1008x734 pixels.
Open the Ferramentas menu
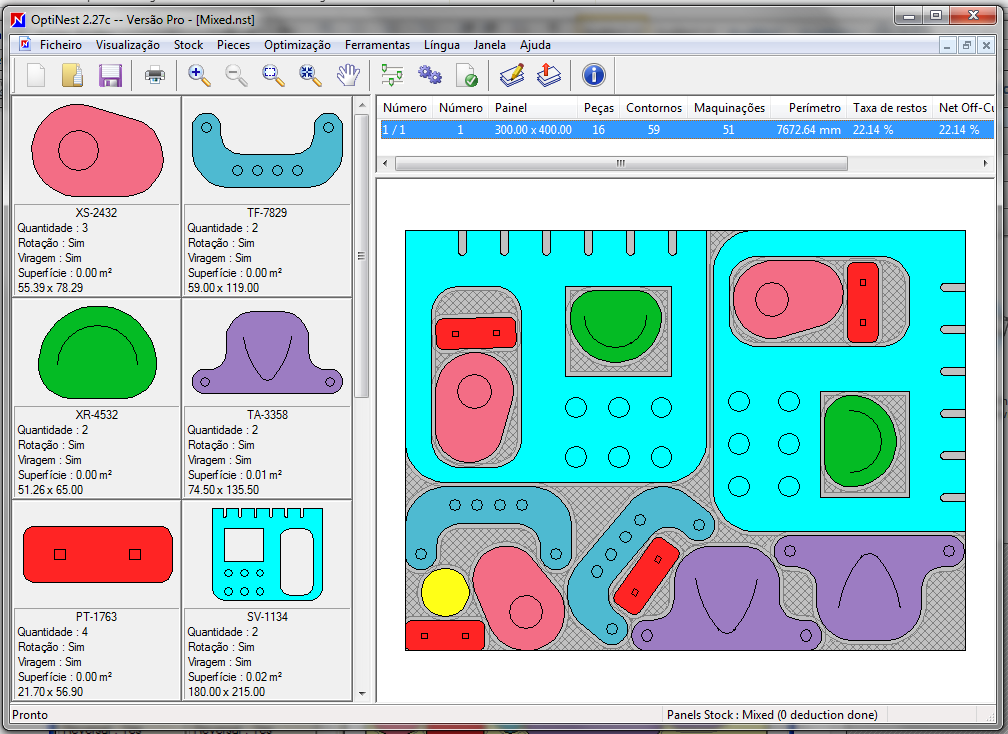377,45
